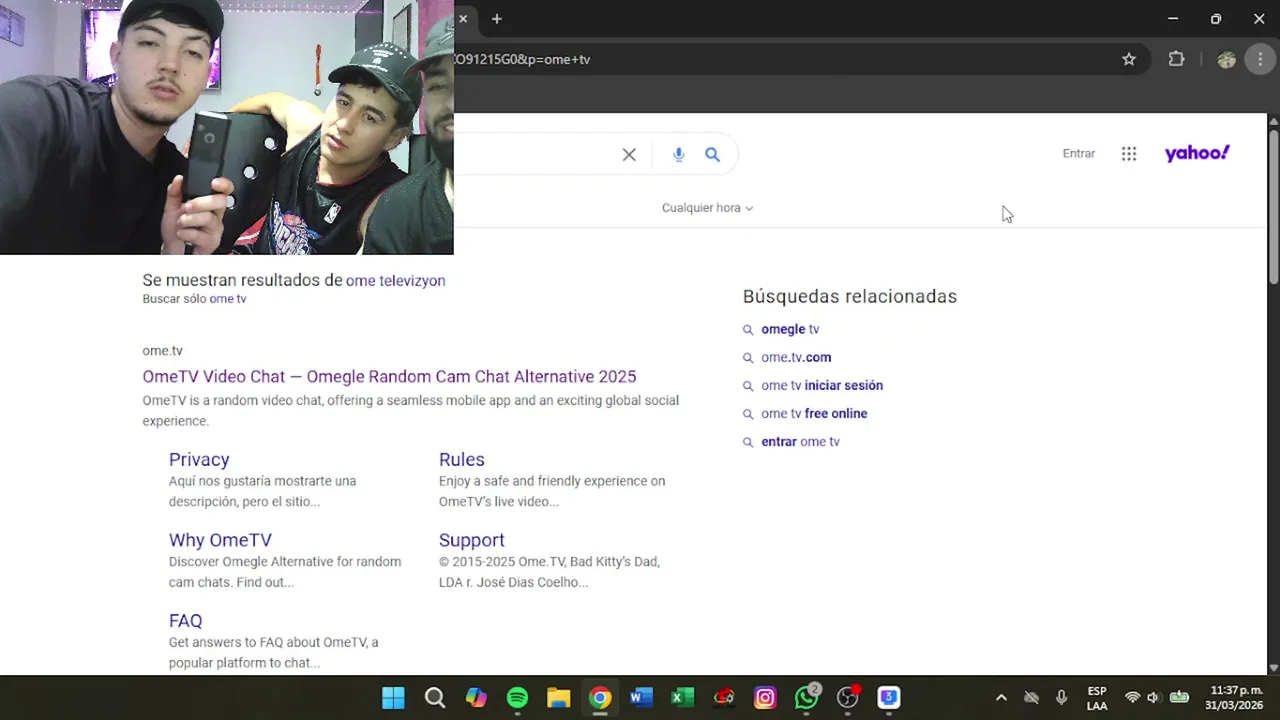The height and width of the screenshot is (720, 1280).
Task: Open the OmeTV Video Chat result title
Action: point(389,377)
